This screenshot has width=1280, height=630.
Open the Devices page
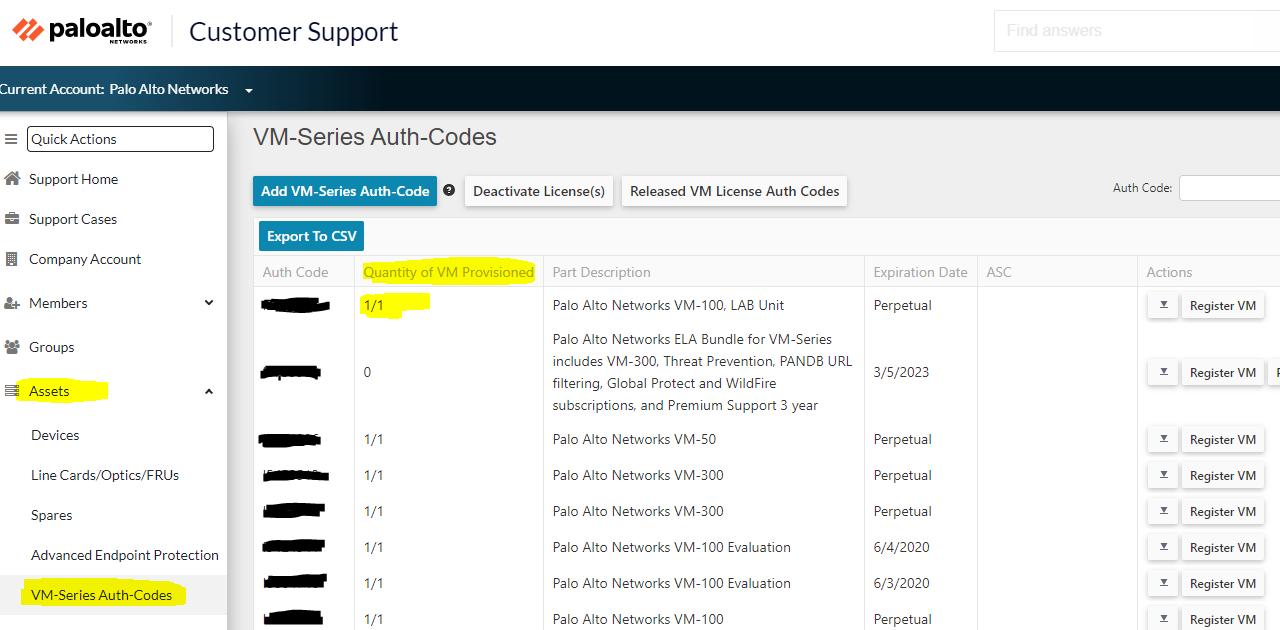tap(55, 435)
